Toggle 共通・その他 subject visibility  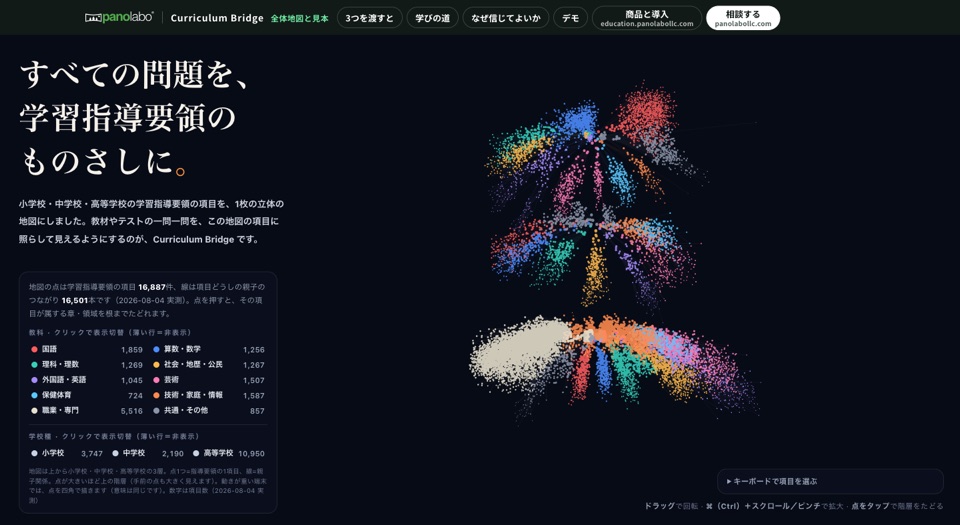(209, 411)
